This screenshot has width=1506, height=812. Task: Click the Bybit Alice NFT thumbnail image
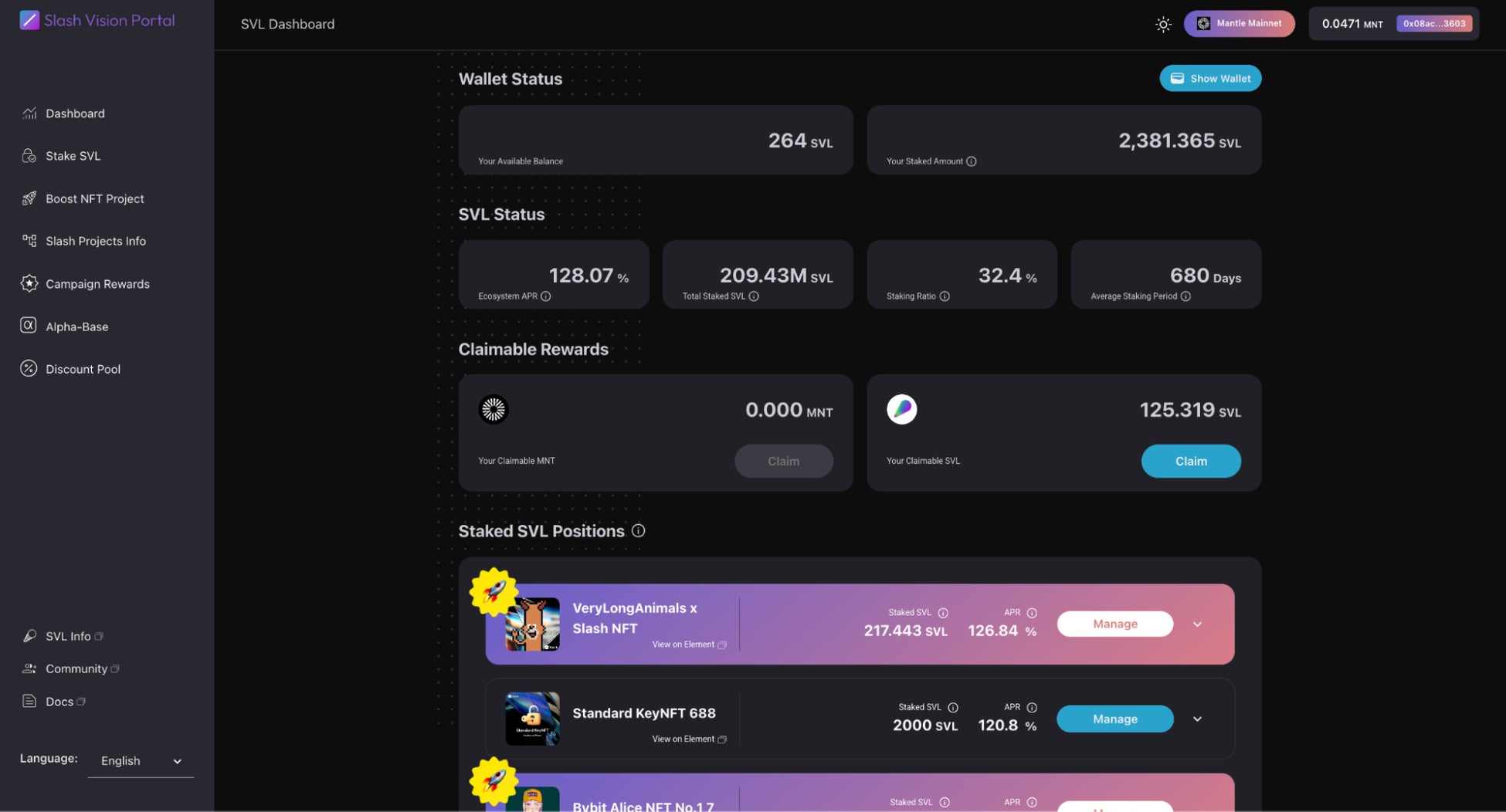(x=532, y=799)
